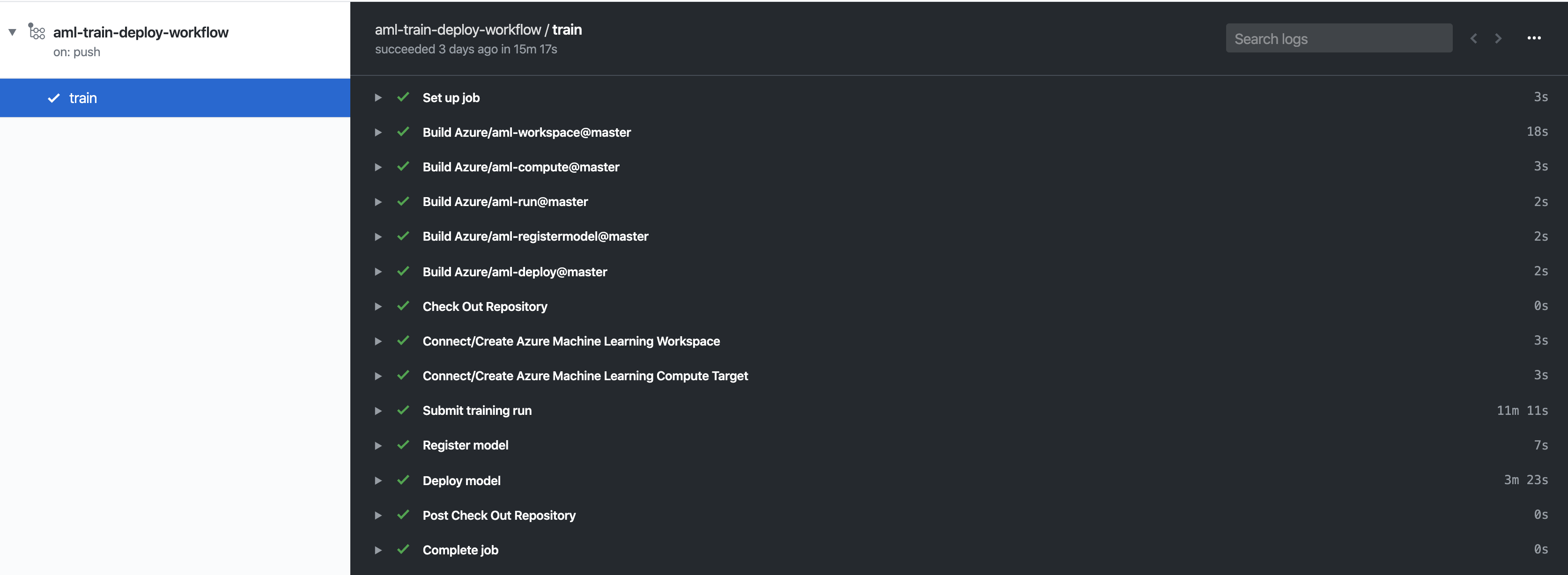This screenshot has width=1568, height=575.
Task: Click the aml-train-deploy-workflow breadcrumb in header
Action: 458,30
